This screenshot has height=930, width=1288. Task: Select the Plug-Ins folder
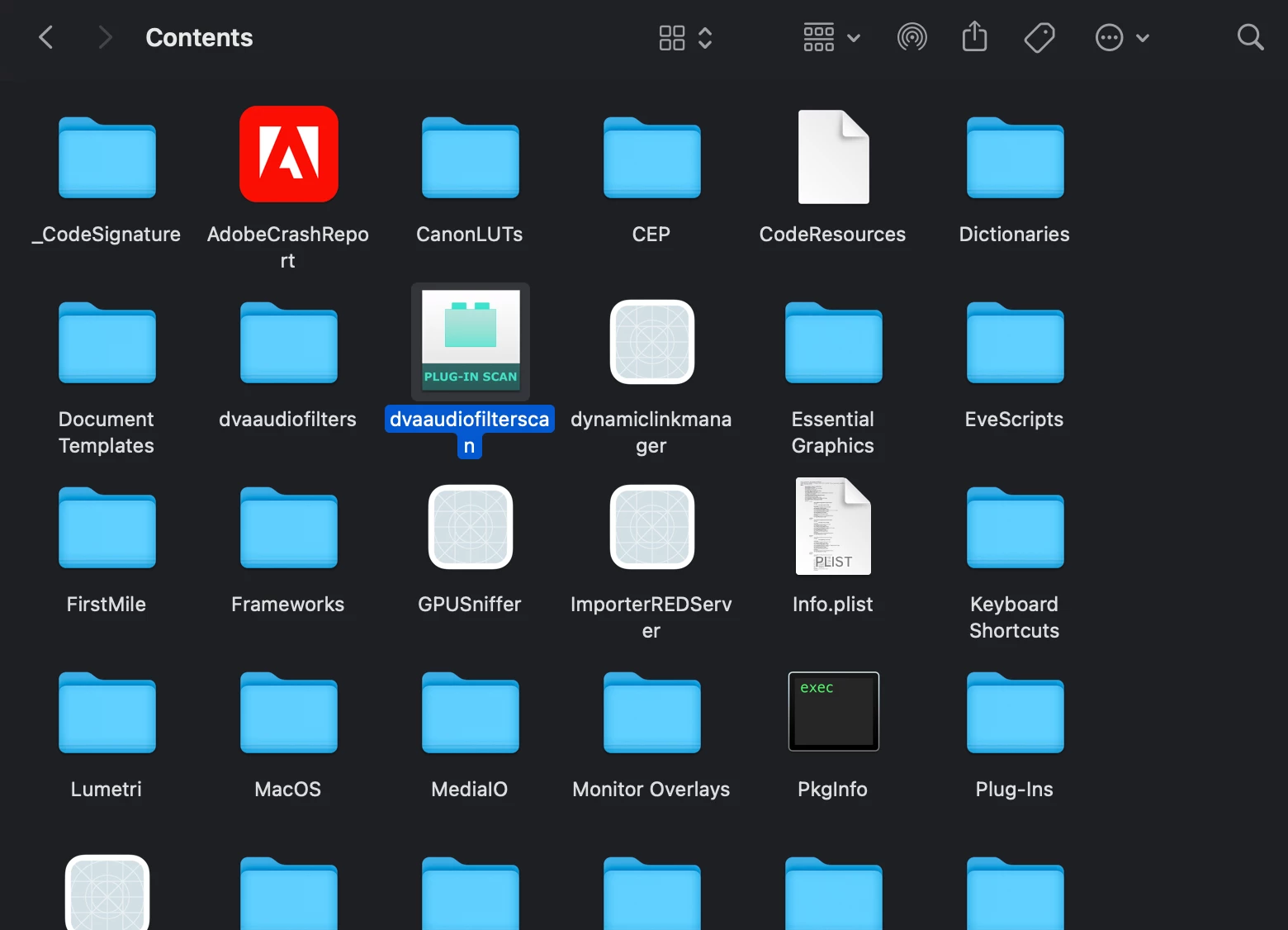tap(1016, 713)
